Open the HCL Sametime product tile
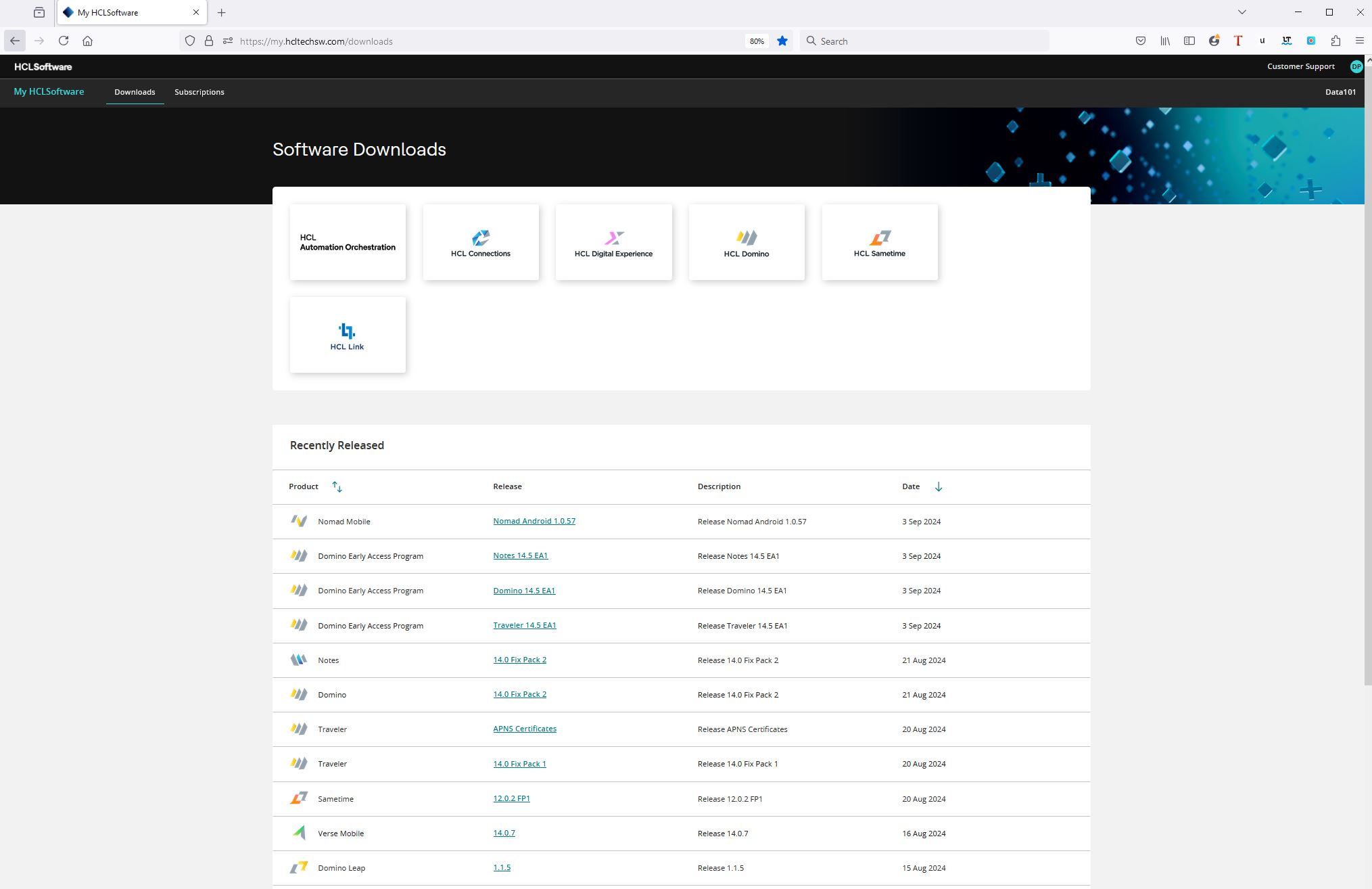1372x889 pixels. (879, 242)
